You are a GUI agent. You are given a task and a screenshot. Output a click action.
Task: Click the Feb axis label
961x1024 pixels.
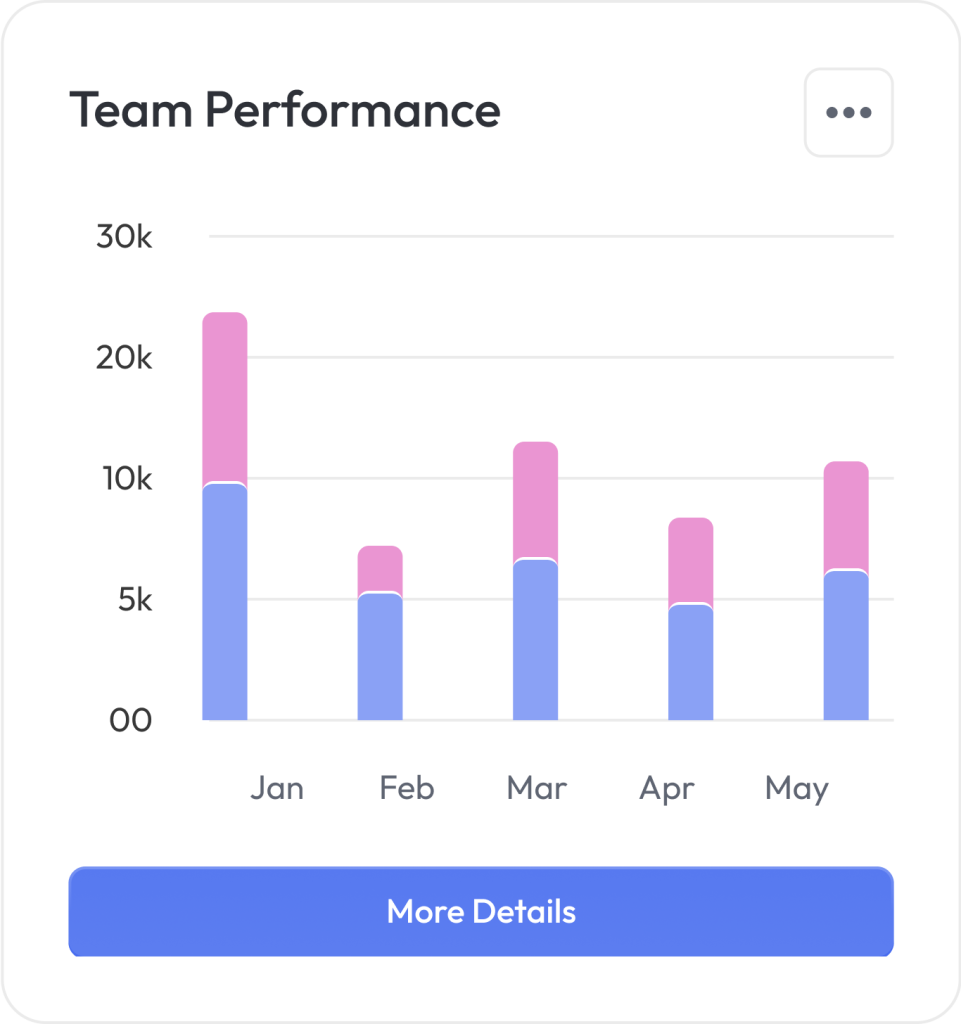(407, 788)
